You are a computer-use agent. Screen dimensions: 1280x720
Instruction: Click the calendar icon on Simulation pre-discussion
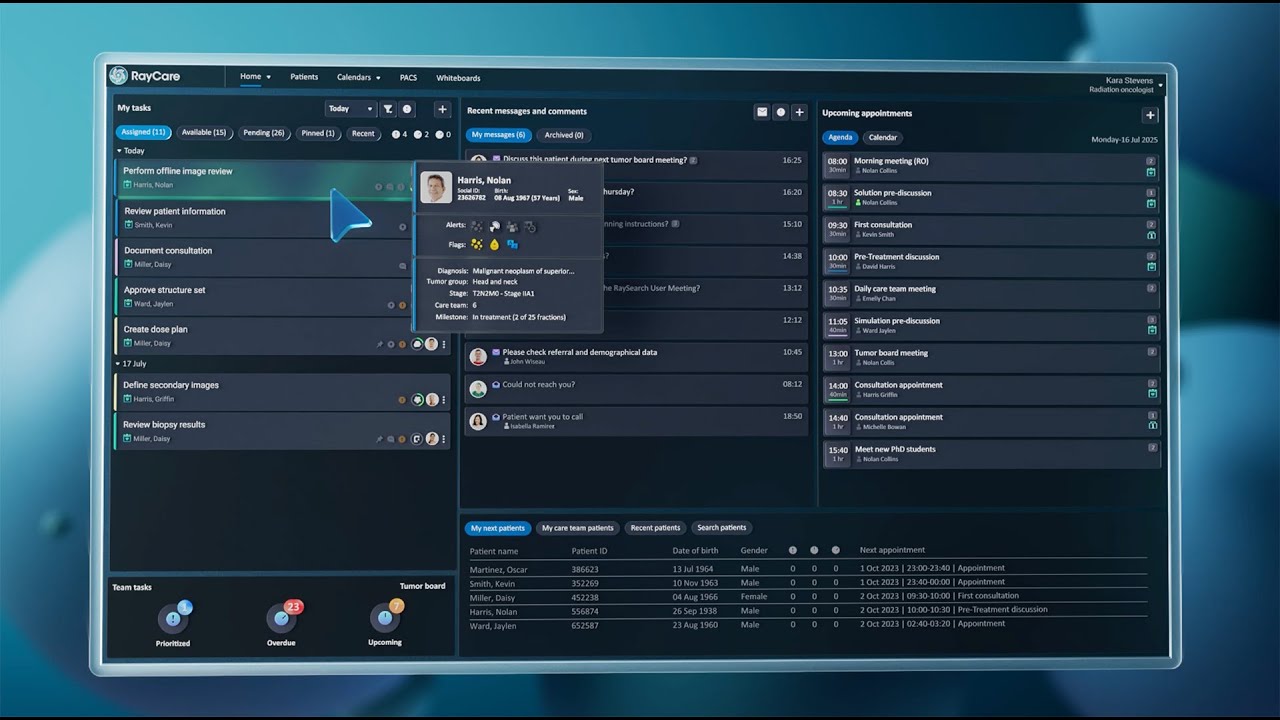(1151, 330)
